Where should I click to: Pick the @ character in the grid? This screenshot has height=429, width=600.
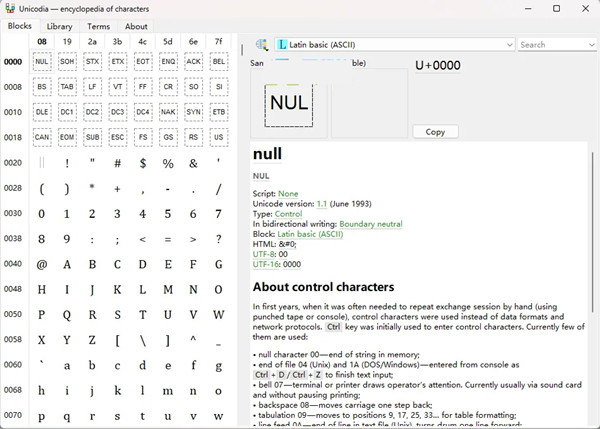click(42, 264)
